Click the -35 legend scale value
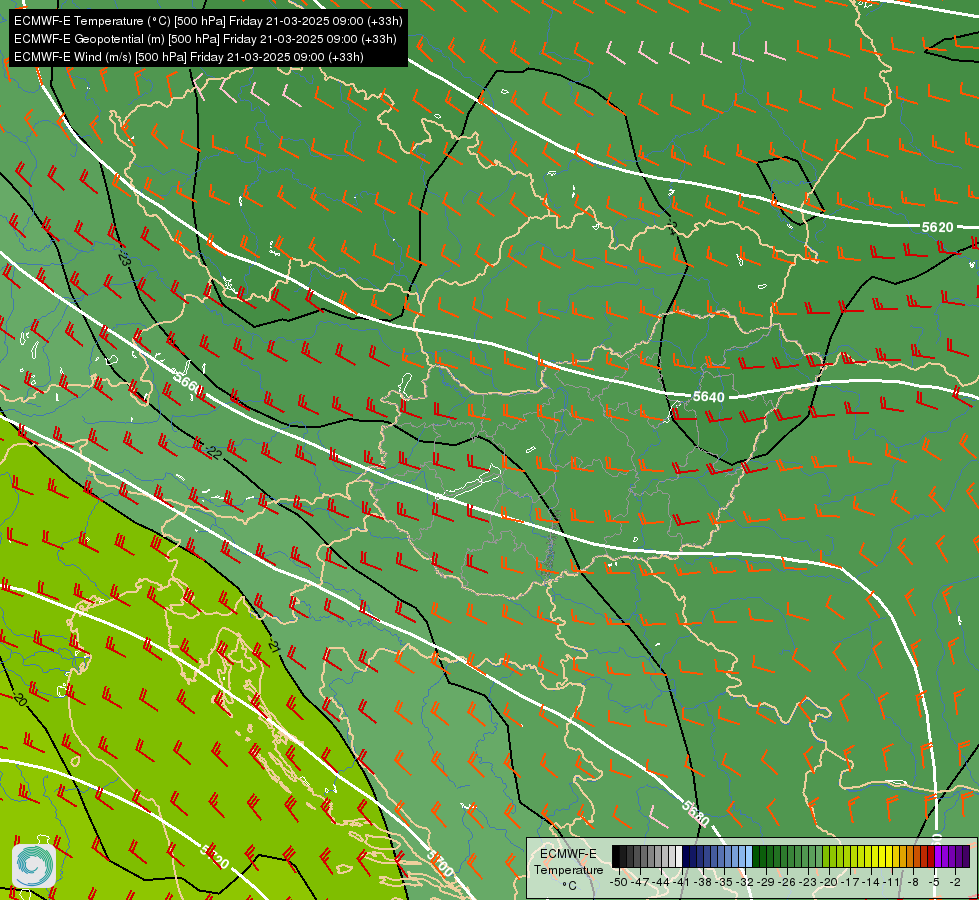The height and width of the screenshot is (900, 979). [724, 882]
